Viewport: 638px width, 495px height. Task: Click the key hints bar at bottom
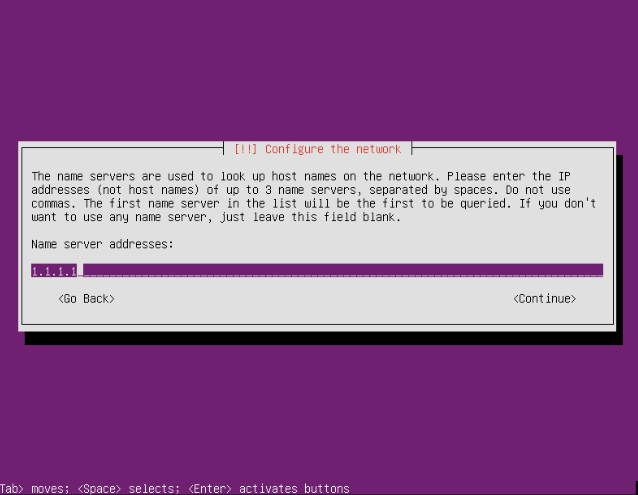click(175, 488)
